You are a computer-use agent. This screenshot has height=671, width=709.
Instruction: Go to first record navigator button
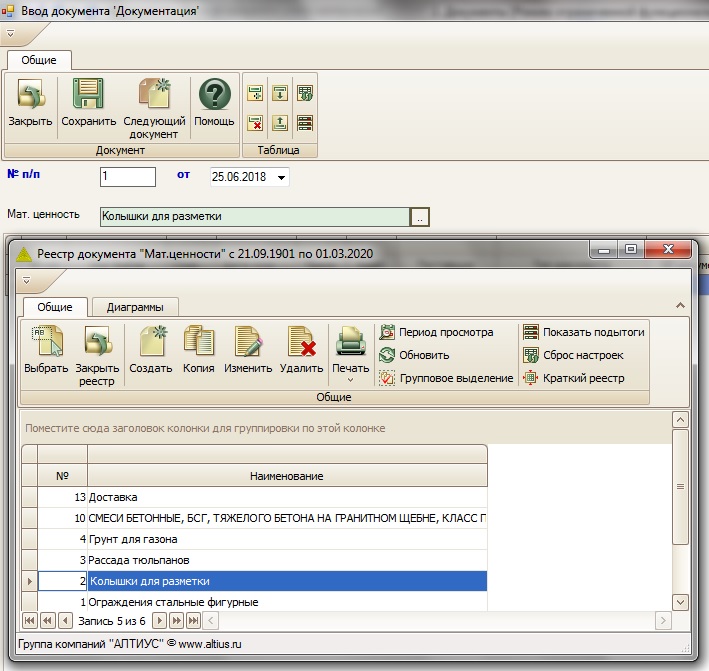[29, 621]
